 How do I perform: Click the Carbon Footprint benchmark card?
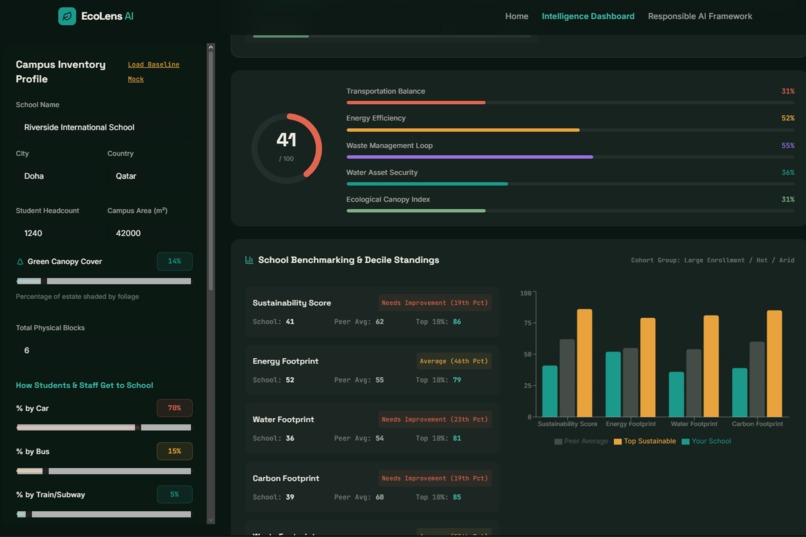[372, 487]
